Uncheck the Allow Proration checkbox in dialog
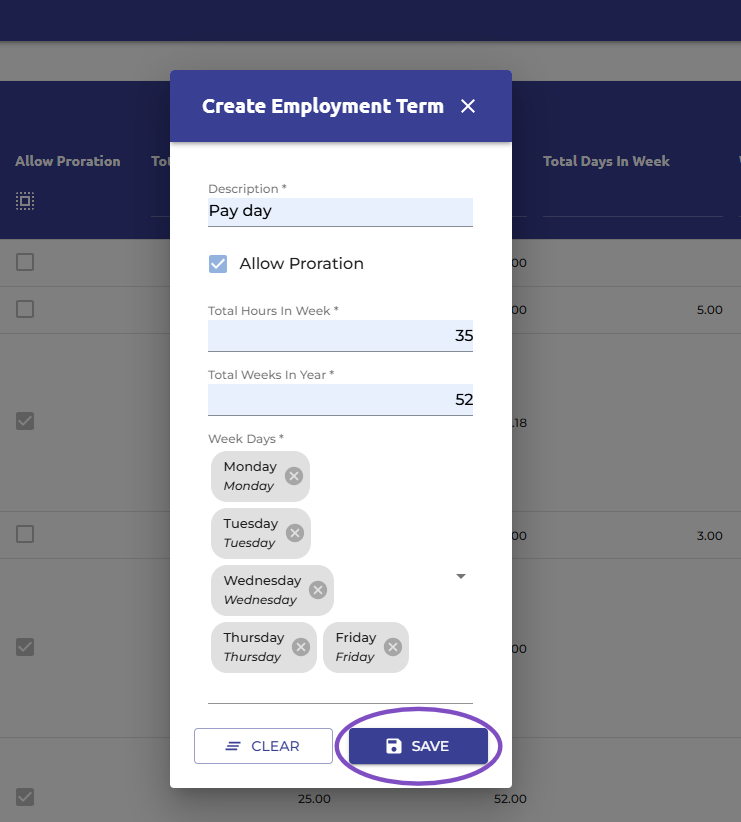741x822 pixels. pos(218,264)
